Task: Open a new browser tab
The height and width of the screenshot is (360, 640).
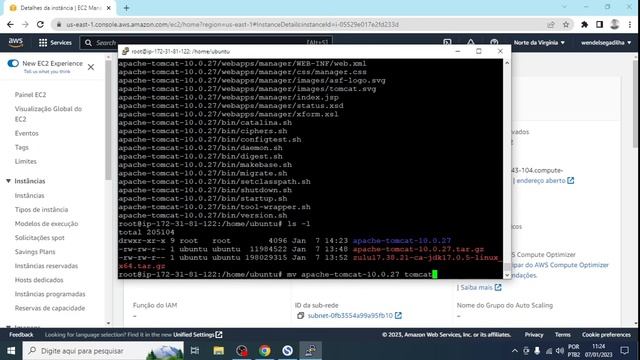Action: (127, 8)
